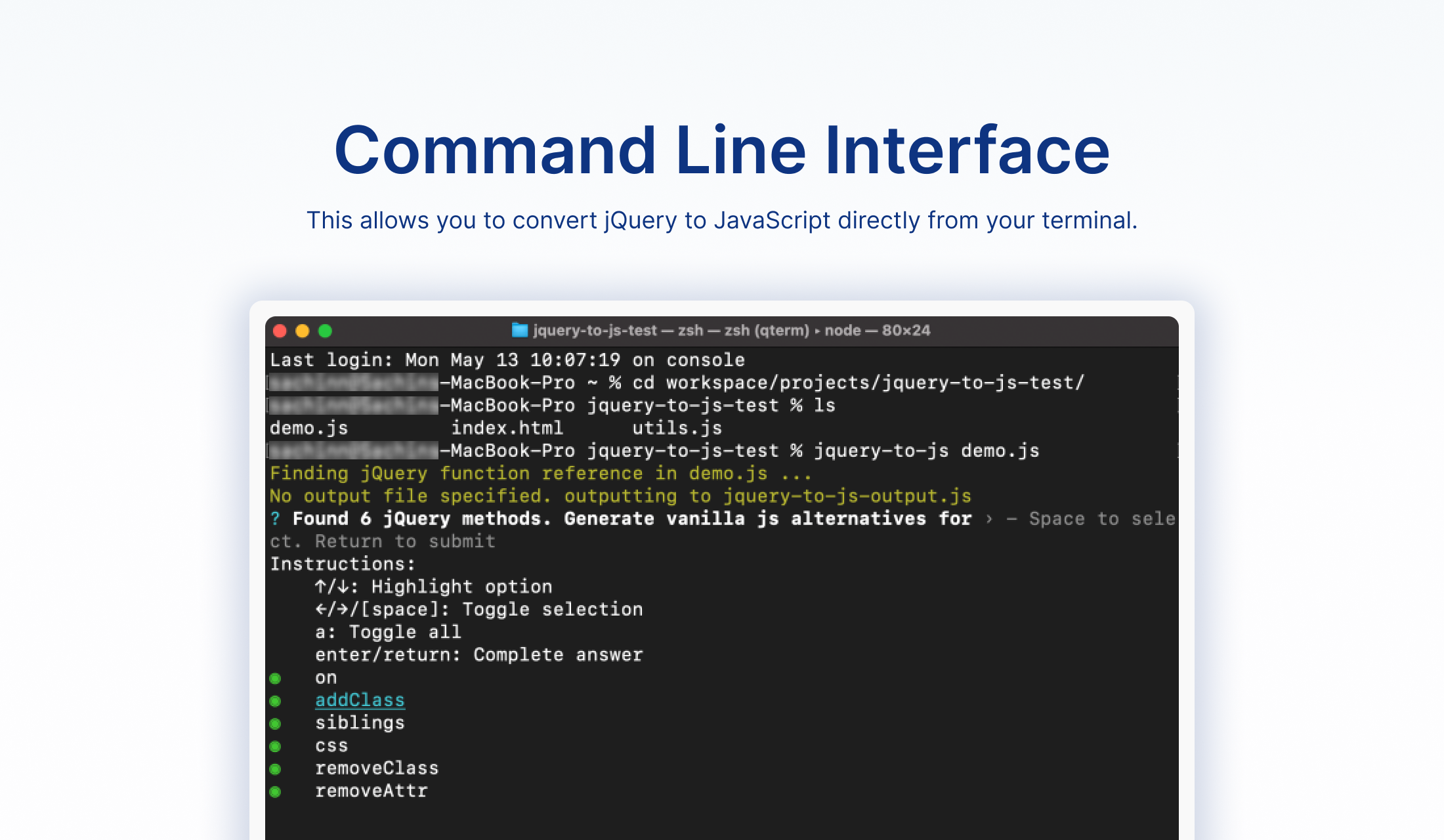Screen dimensions: 1444x840
Task: Click the underlined addClass option
Action: pos(360,700)
